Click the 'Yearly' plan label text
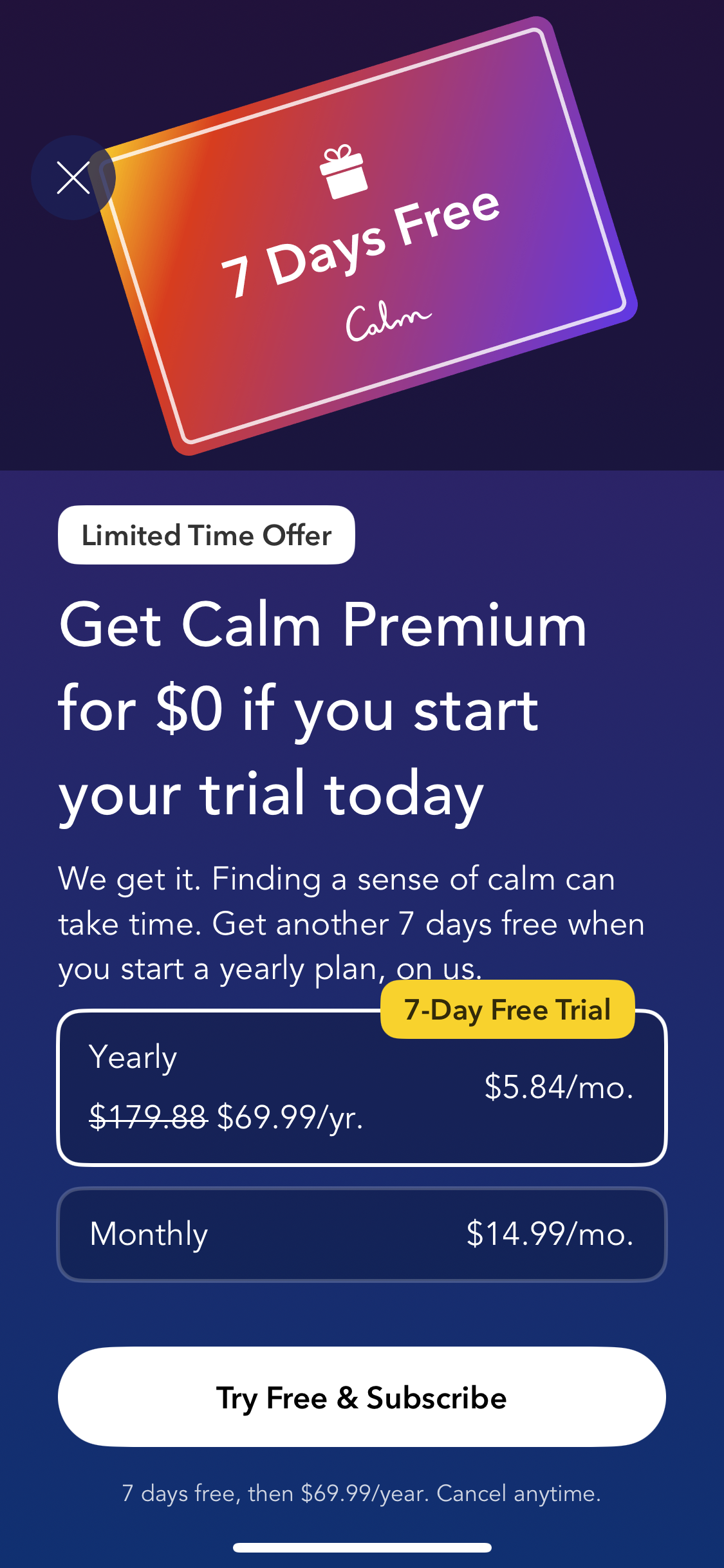 click(x=133, y=1057)
